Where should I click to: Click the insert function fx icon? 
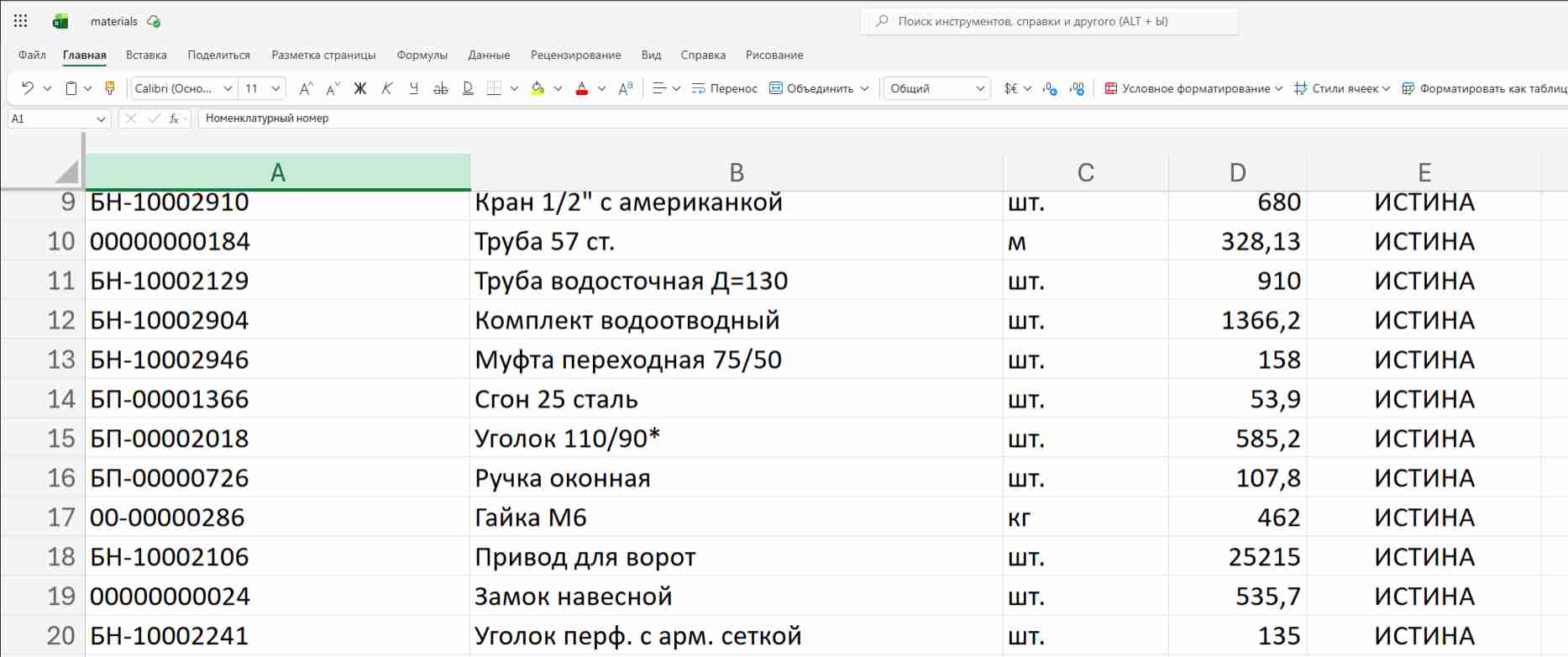pos(174,118)
